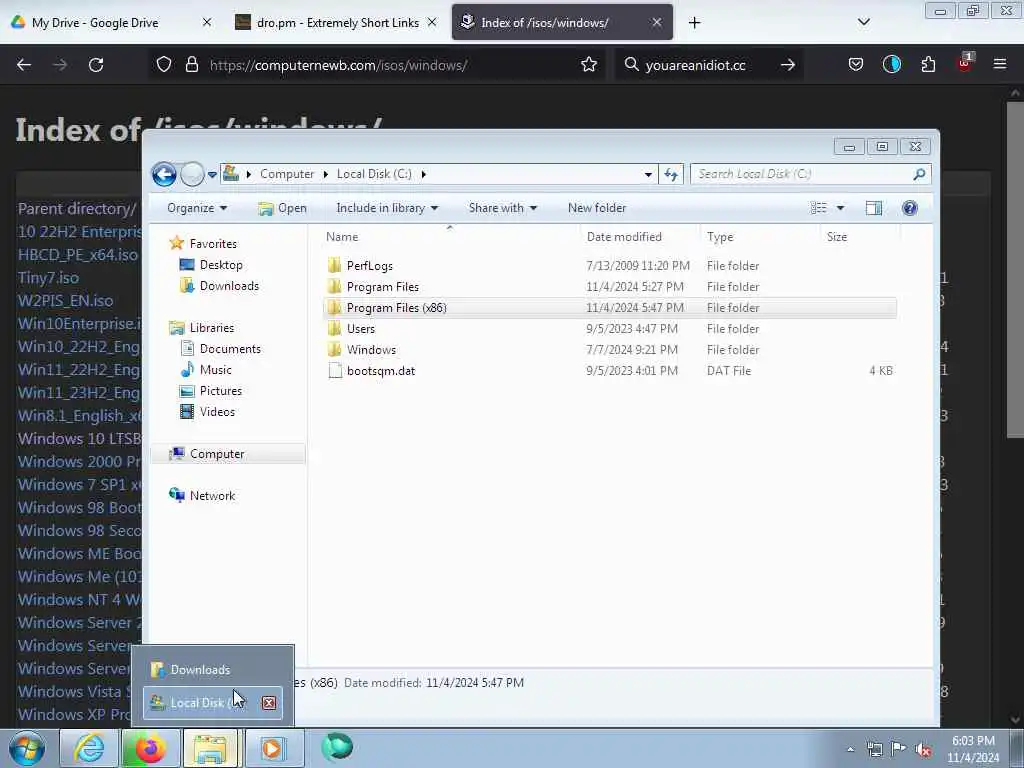
Task: Click the Open toolbar button
Action: [x=282, y=208]
